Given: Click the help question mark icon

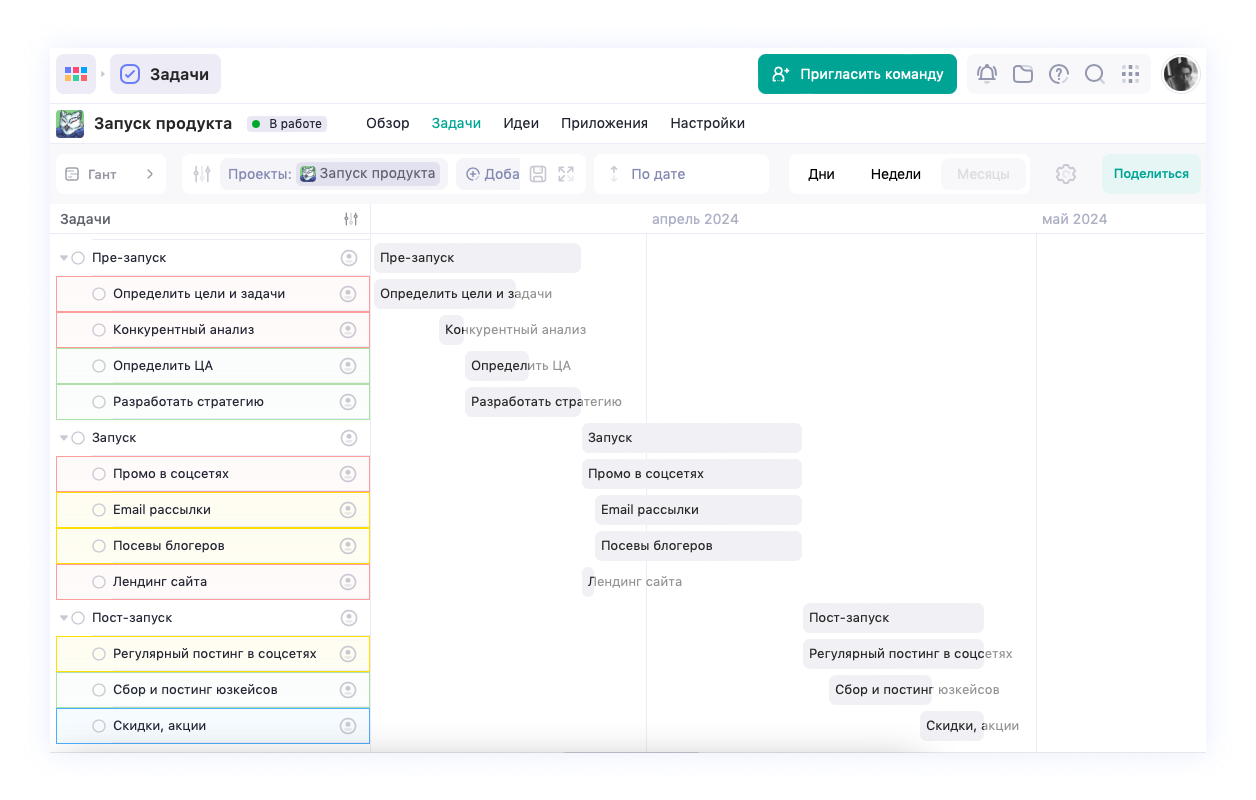Looking at the screenshot, I should point(1058,74).
